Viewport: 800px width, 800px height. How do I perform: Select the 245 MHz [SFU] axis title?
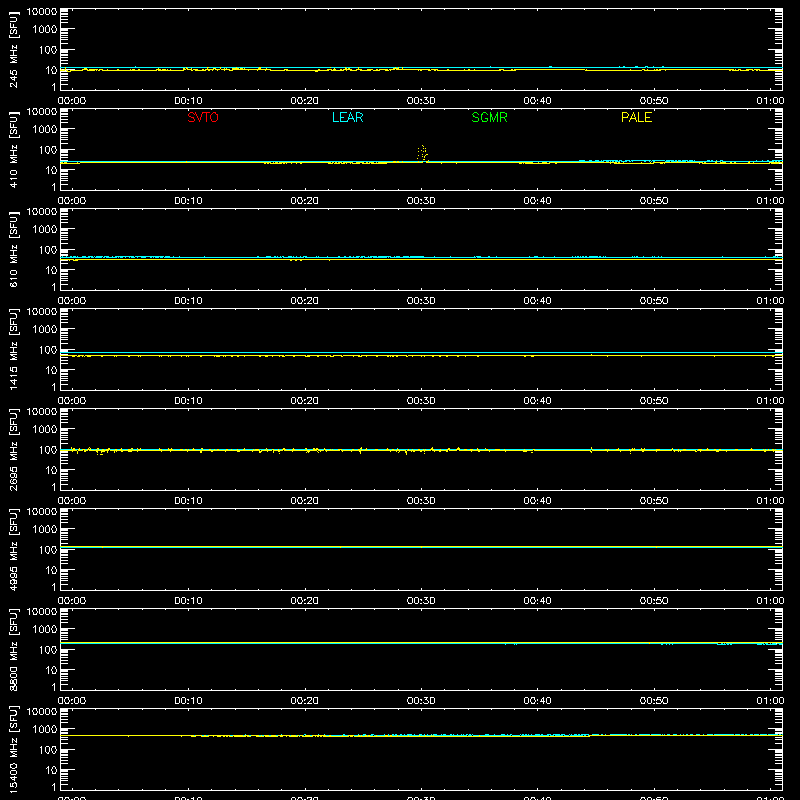(x=13, y=49)
